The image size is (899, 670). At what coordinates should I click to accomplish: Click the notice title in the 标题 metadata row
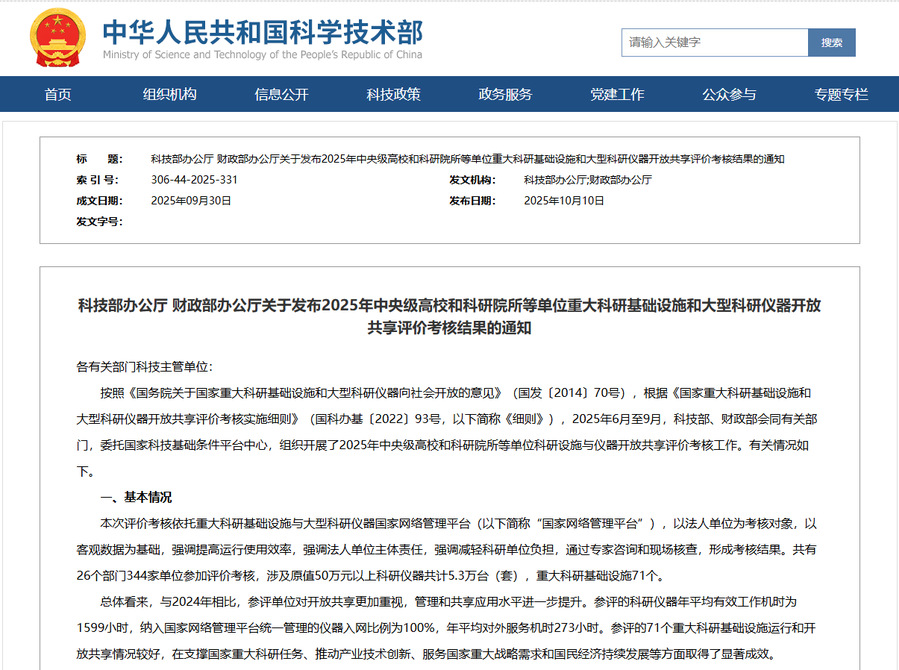pyautogui.click(x=467, y=159)
